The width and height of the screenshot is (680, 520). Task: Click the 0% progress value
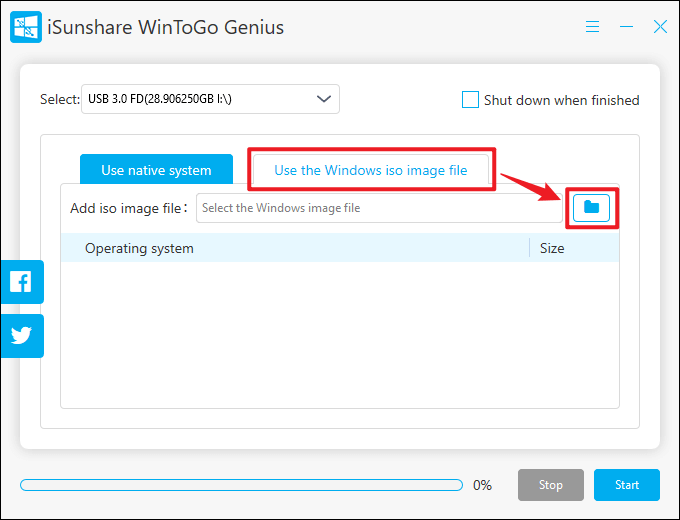pyautogui.click(x=482, y=485)
